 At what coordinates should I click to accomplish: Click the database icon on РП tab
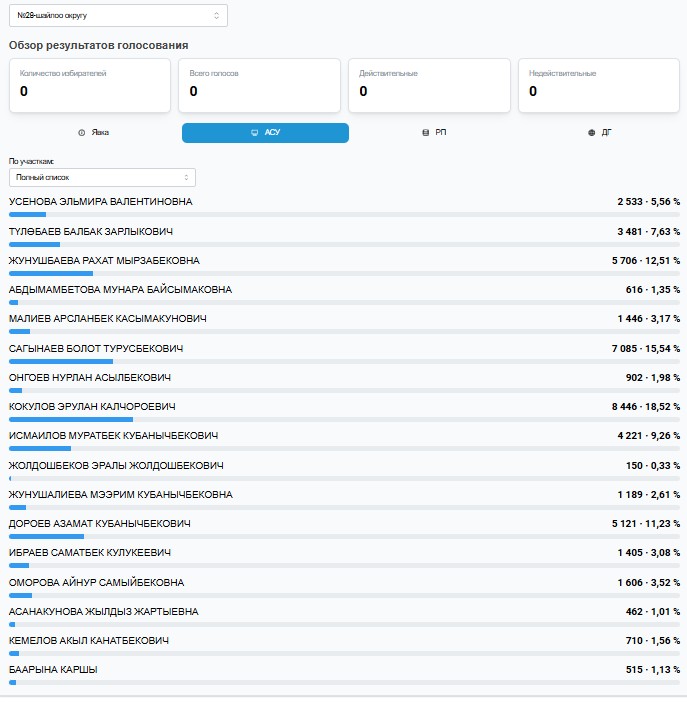pyautogui.click(x=426, y=133)
